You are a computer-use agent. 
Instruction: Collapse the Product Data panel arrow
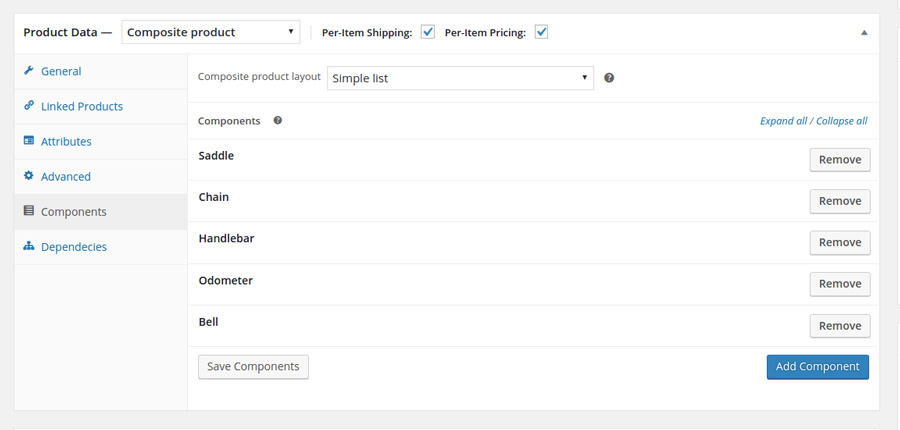tap(864, 33)
